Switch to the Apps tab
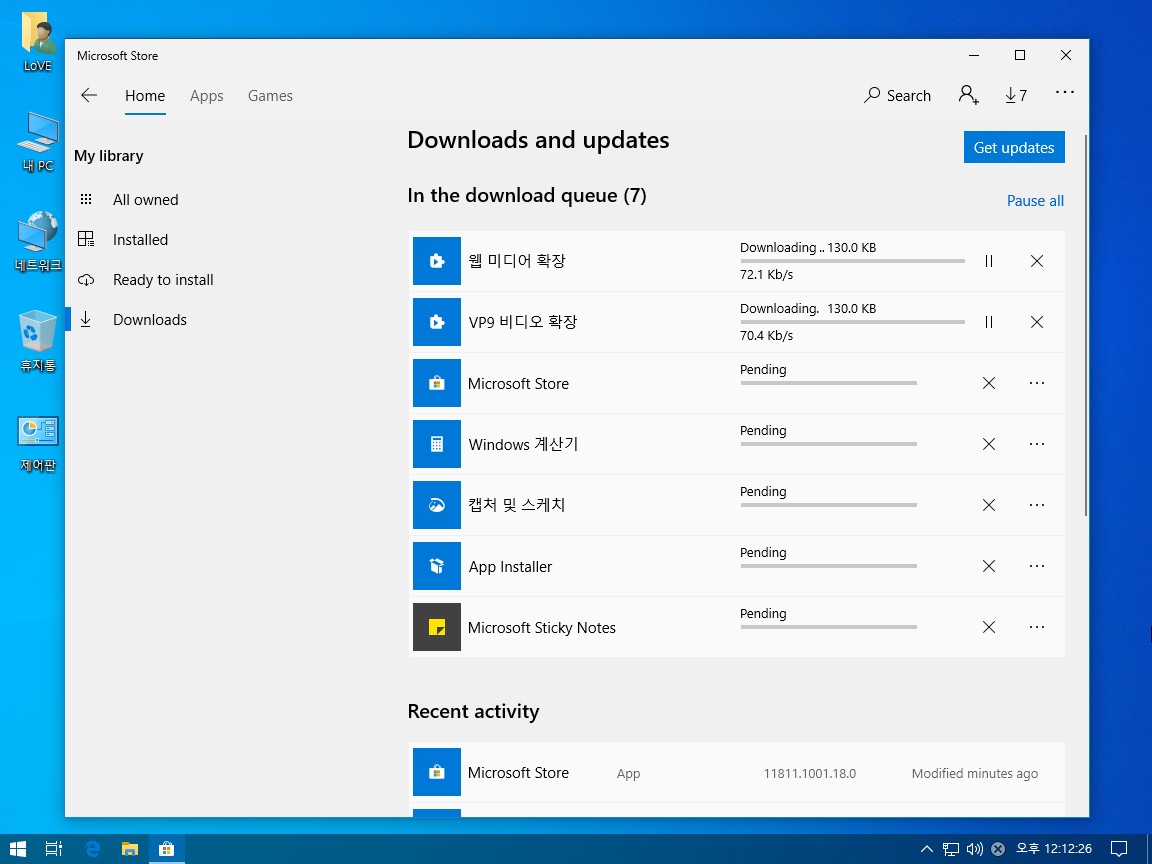This screenshot has width=1152, height=864. coord(206,96)
